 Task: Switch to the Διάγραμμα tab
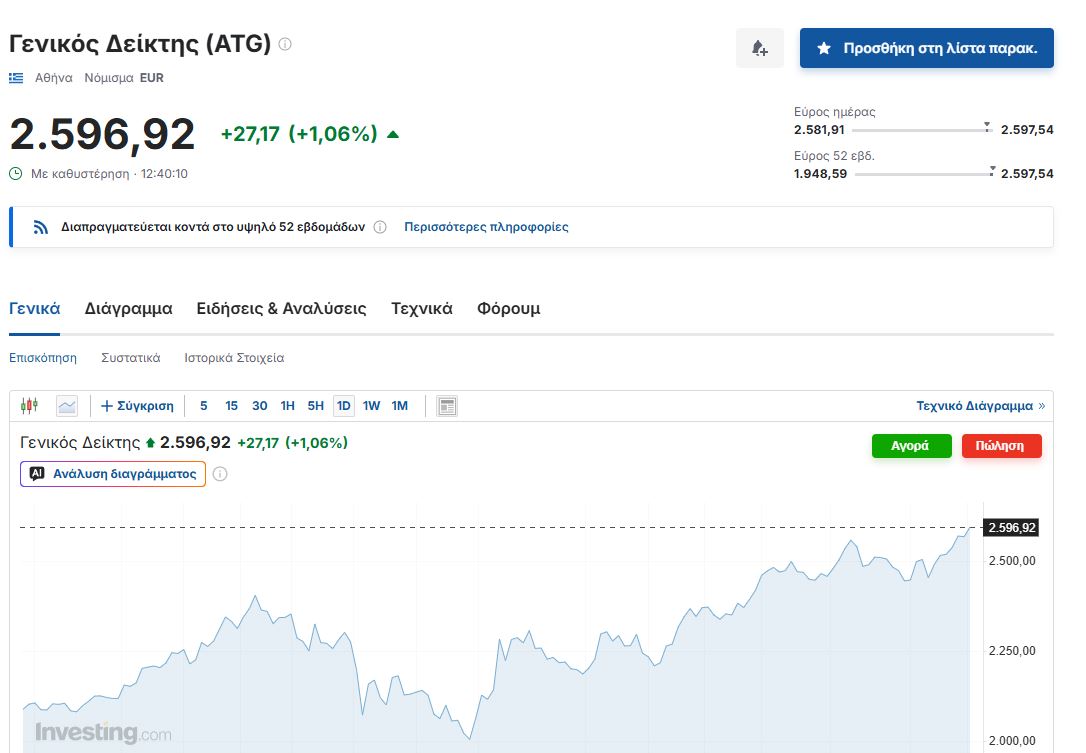(x=129, y=309)
